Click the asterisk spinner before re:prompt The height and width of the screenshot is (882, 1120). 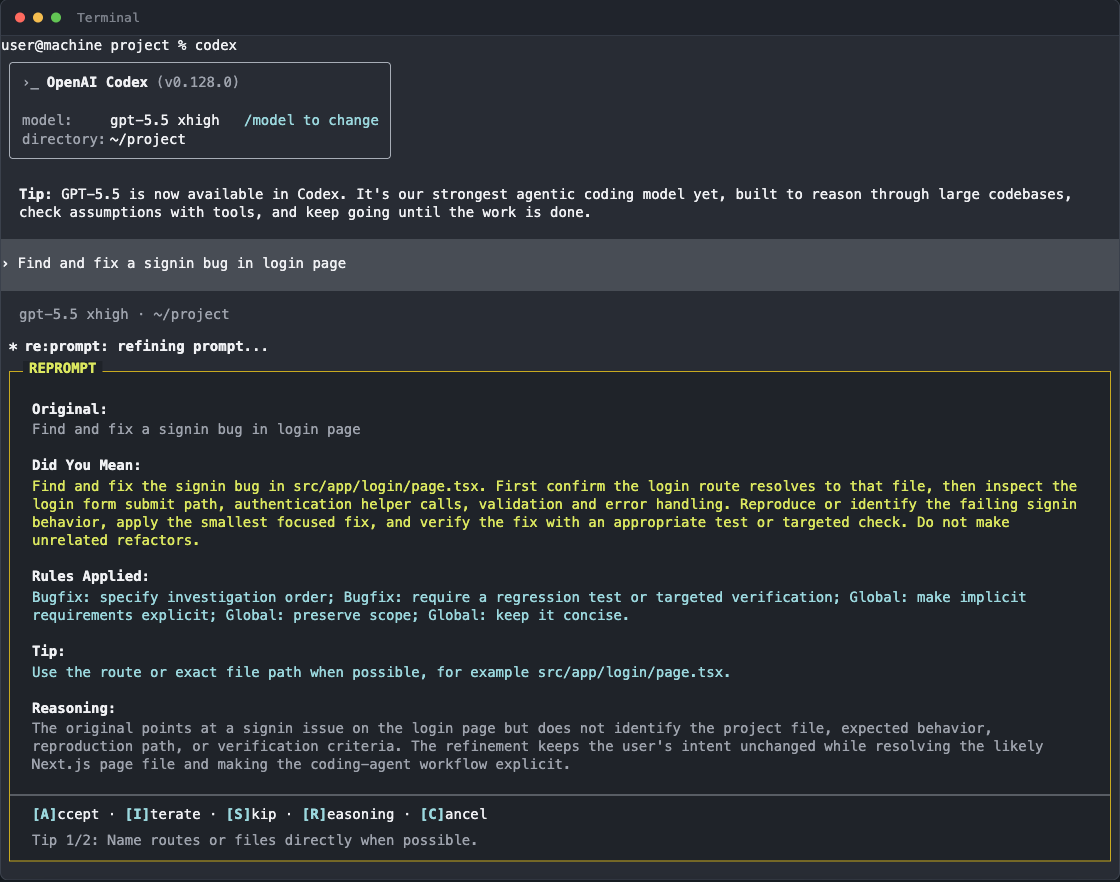13,347
